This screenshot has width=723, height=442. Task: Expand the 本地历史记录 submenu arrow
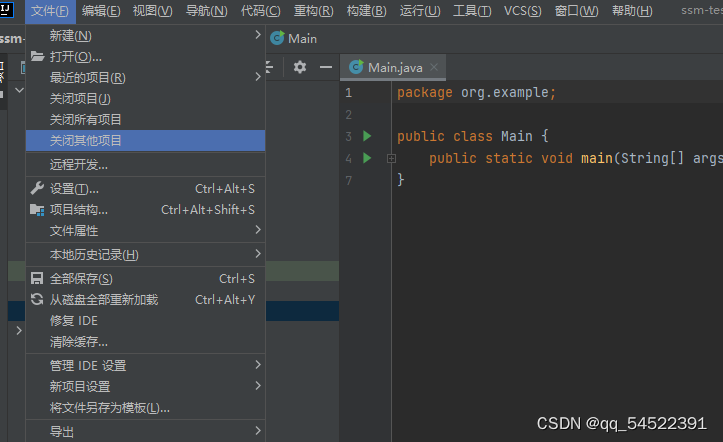(258, 254)
